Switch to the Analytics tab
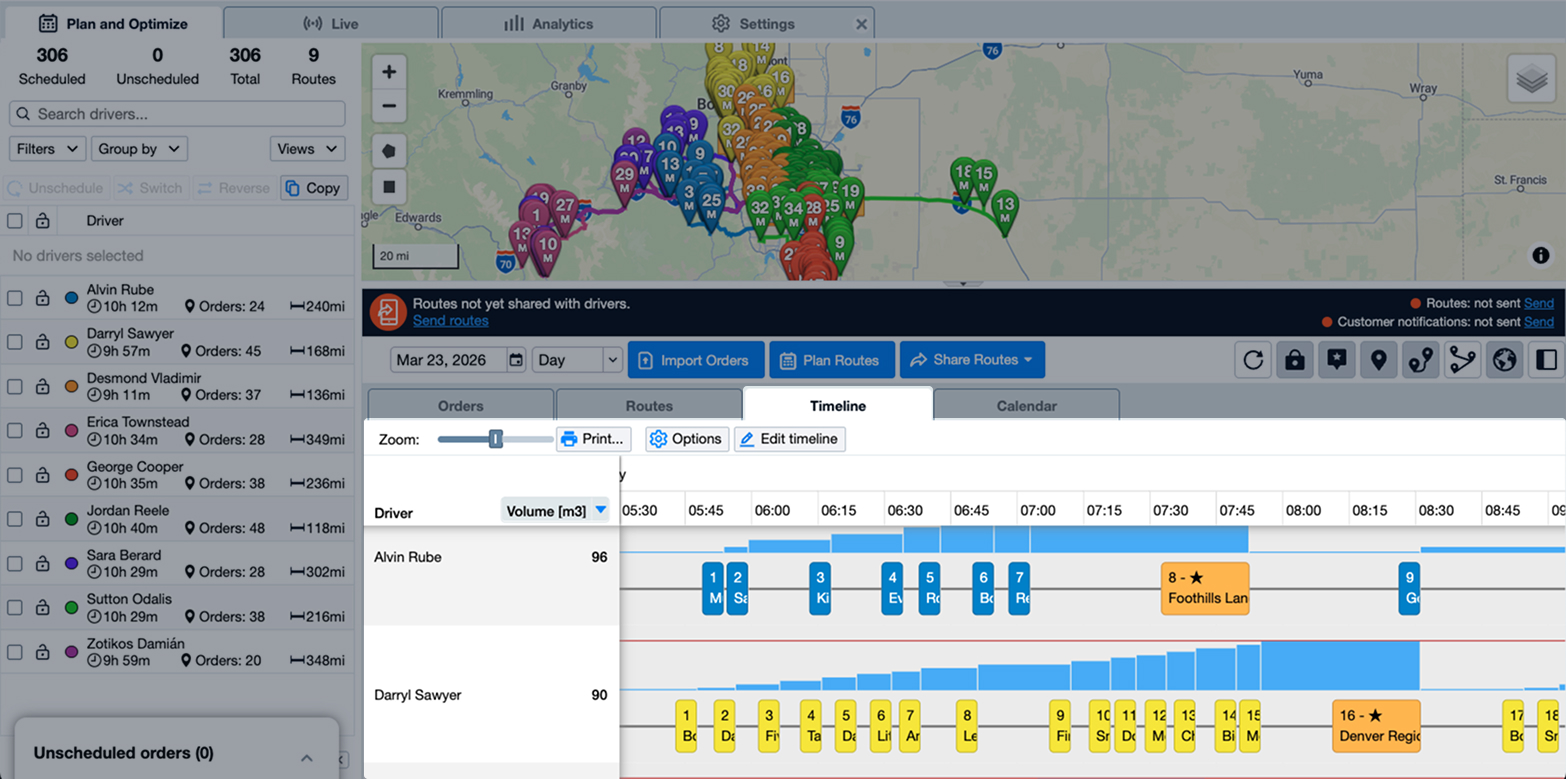 click(x=548, y=24)
